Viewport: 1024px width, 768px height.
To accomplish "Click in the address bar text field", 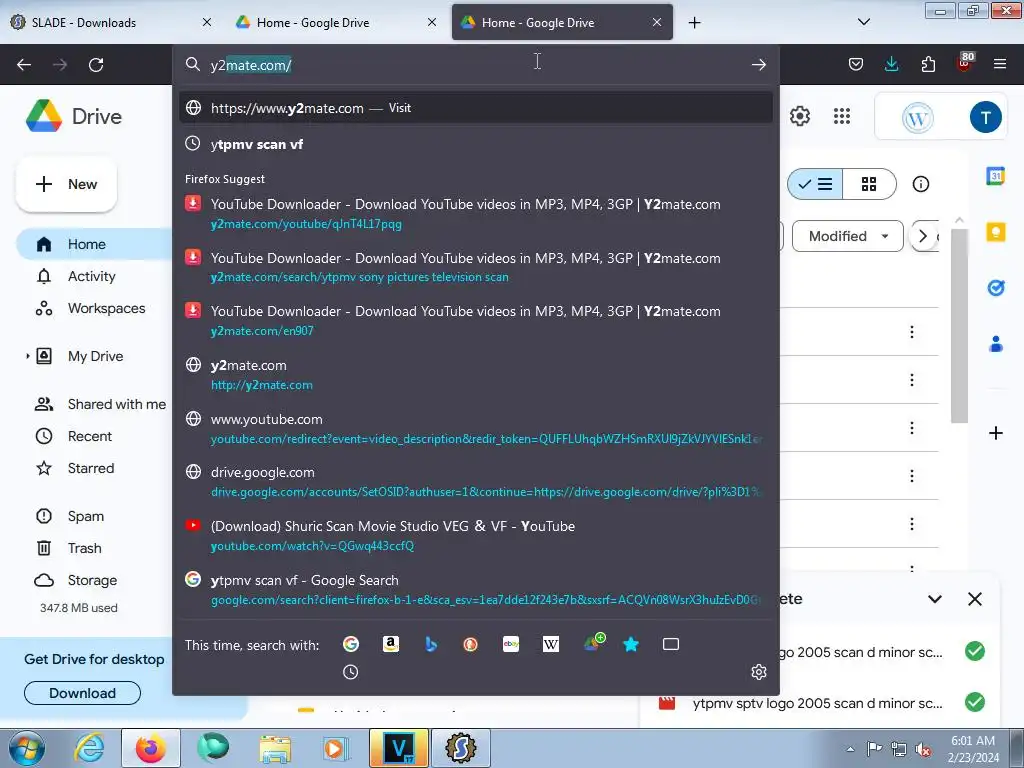I will click(477, 65).
